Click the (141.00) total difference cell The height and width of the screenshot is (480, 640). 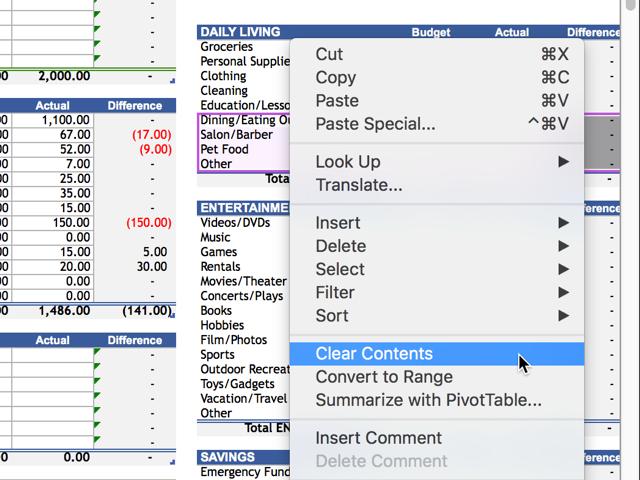[x=135, y=311]
